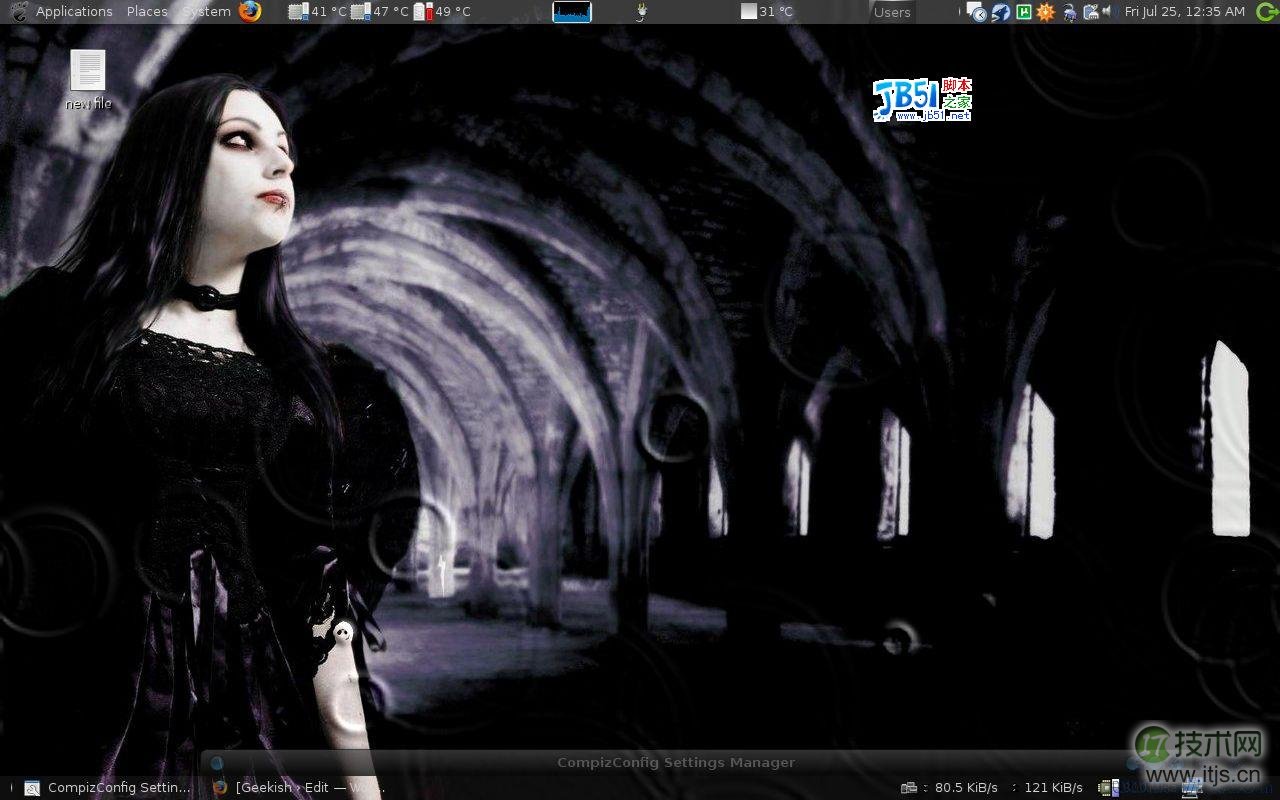
Task: Click the GNOME foot logo icon
Action: 19,12
